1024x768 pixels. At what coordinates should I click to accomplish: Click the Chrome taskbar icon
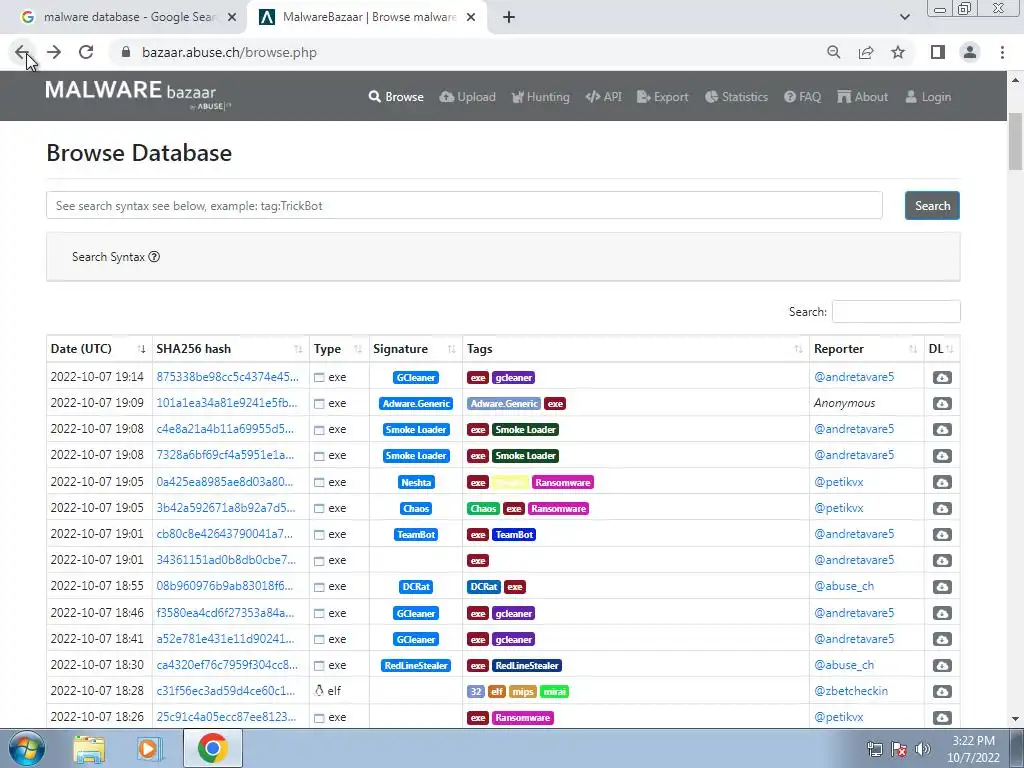click(x=212, y=748)
